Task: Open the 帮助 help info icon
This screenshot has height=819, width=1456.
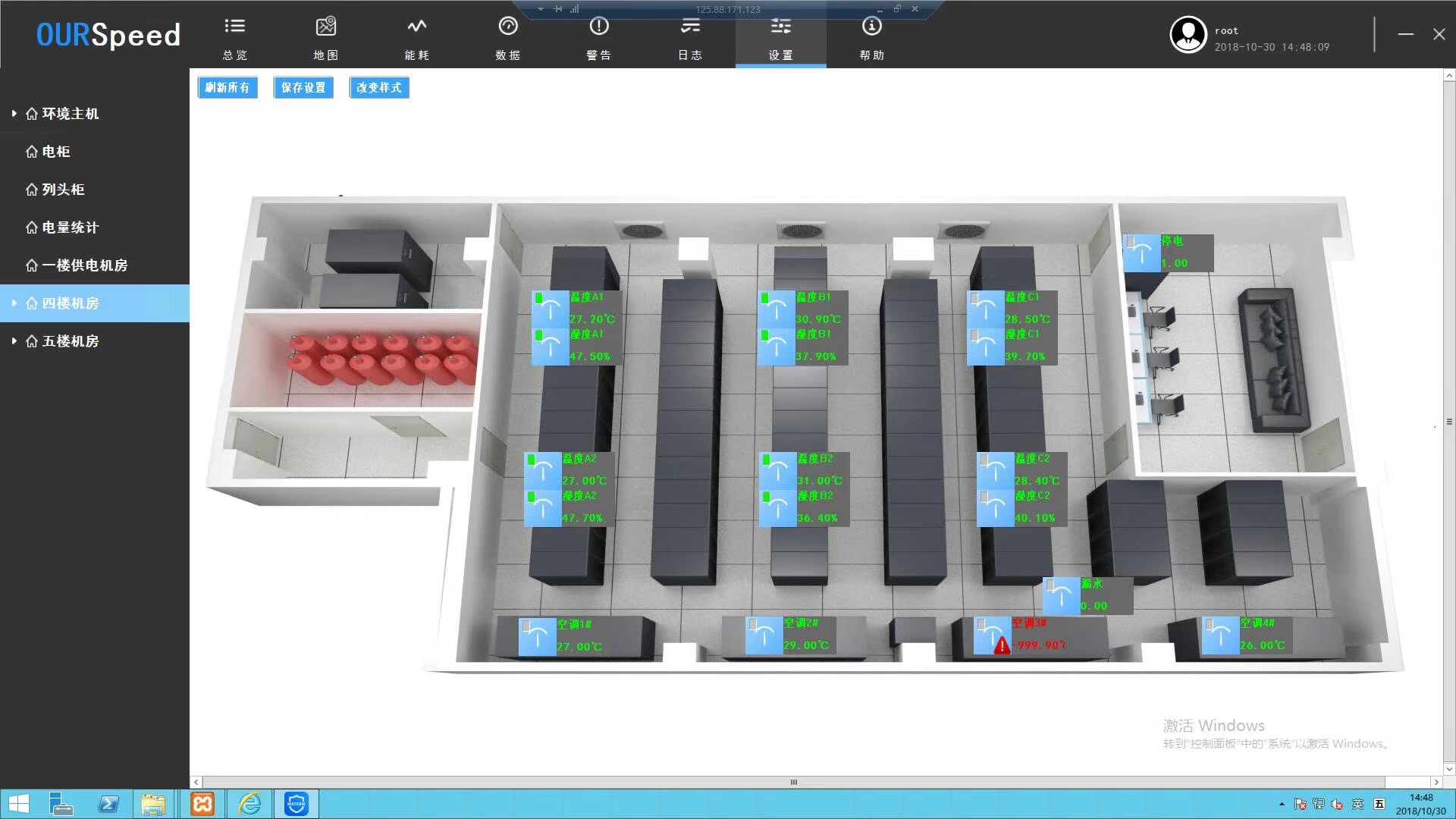Action: click(871, 27)
